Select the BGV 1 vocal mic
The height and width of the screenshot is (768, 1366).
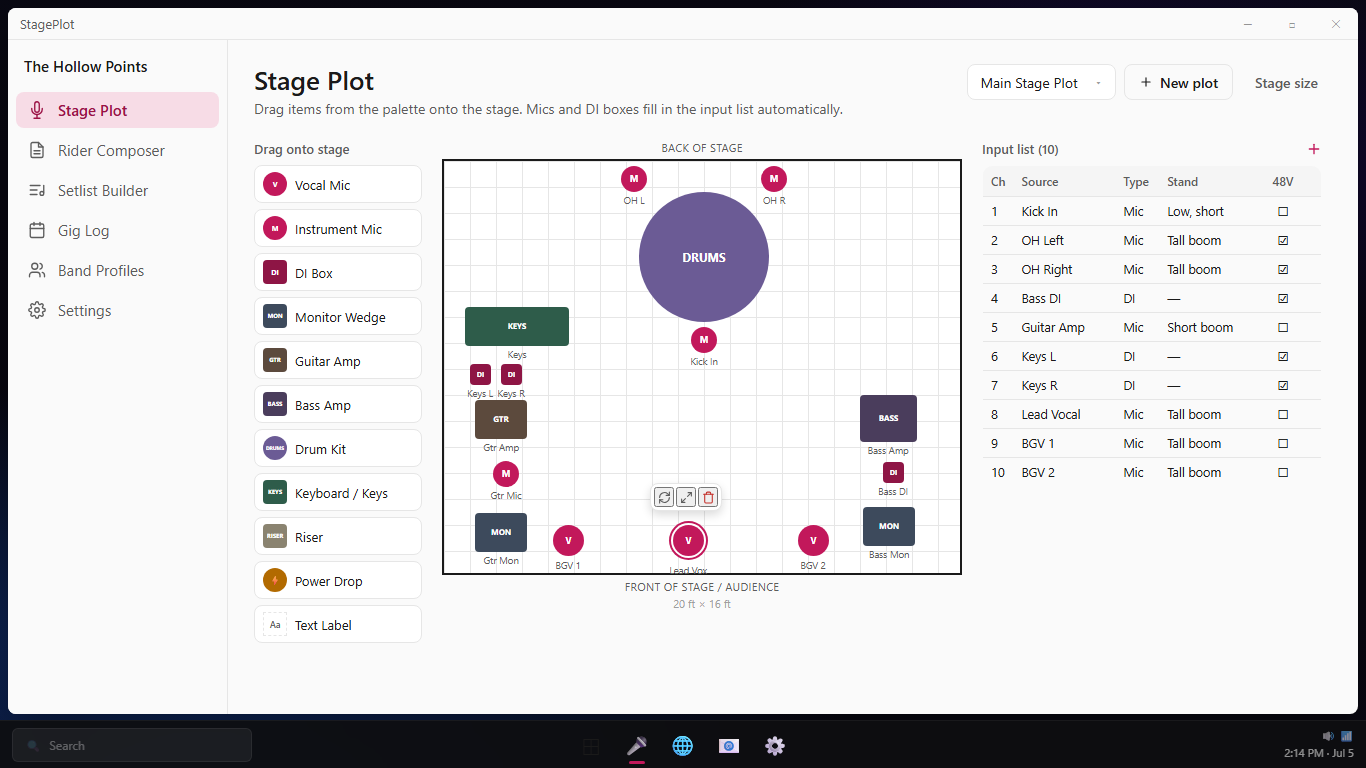568,541
